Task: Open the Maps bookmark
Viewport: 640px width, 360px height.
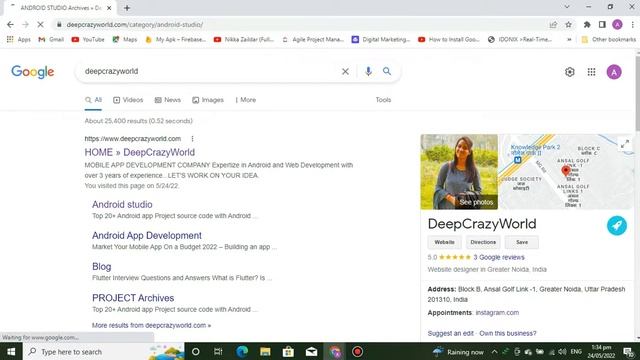Action: tap(125, 40)
